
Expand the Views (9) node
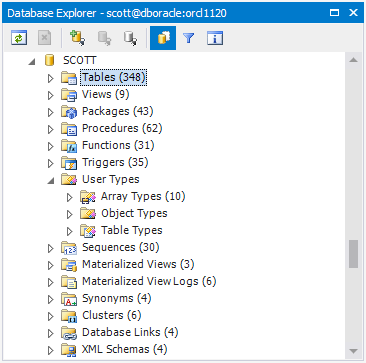coord(51,95)
